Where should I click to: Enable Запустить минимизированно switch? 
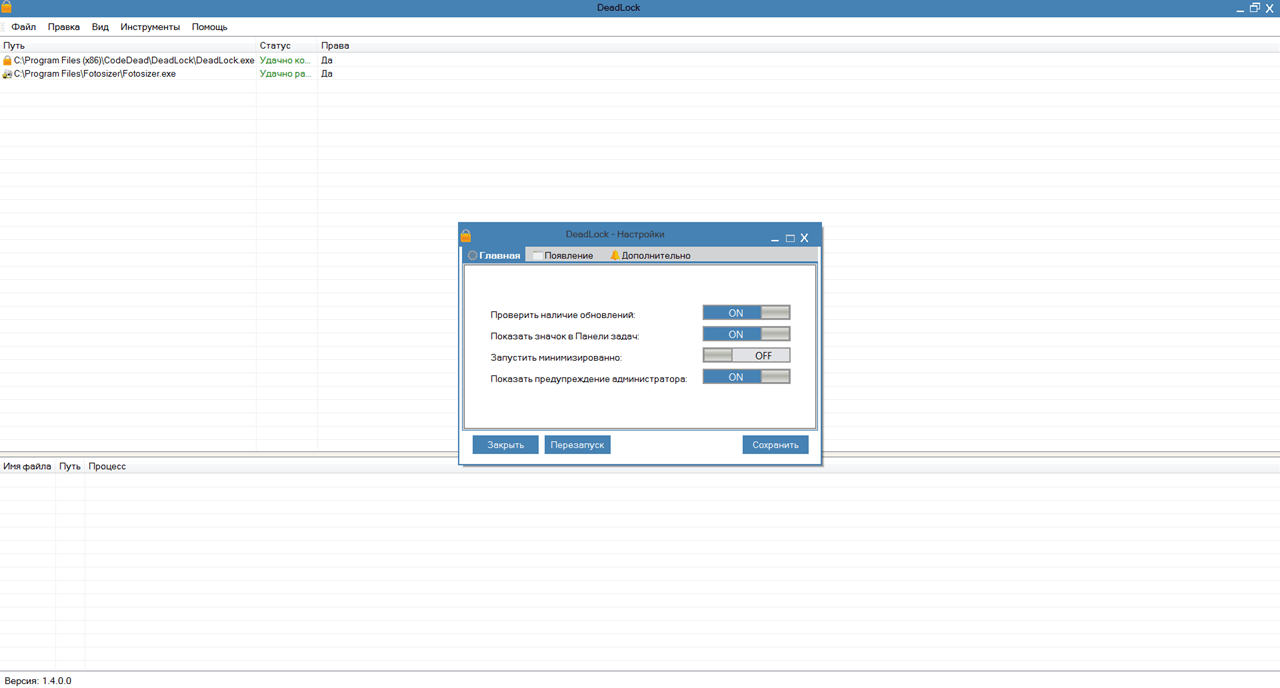coord(746,355)
